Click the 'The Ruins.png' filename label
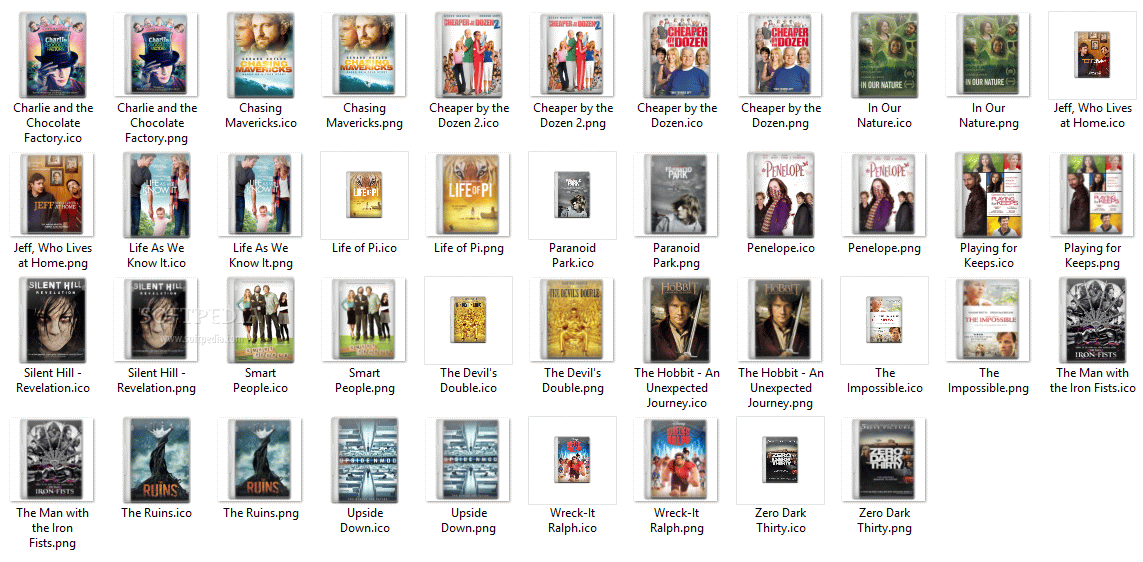The width and height of the screenshot is (1143, 562). pyautogui.click(x=260, y=513)
